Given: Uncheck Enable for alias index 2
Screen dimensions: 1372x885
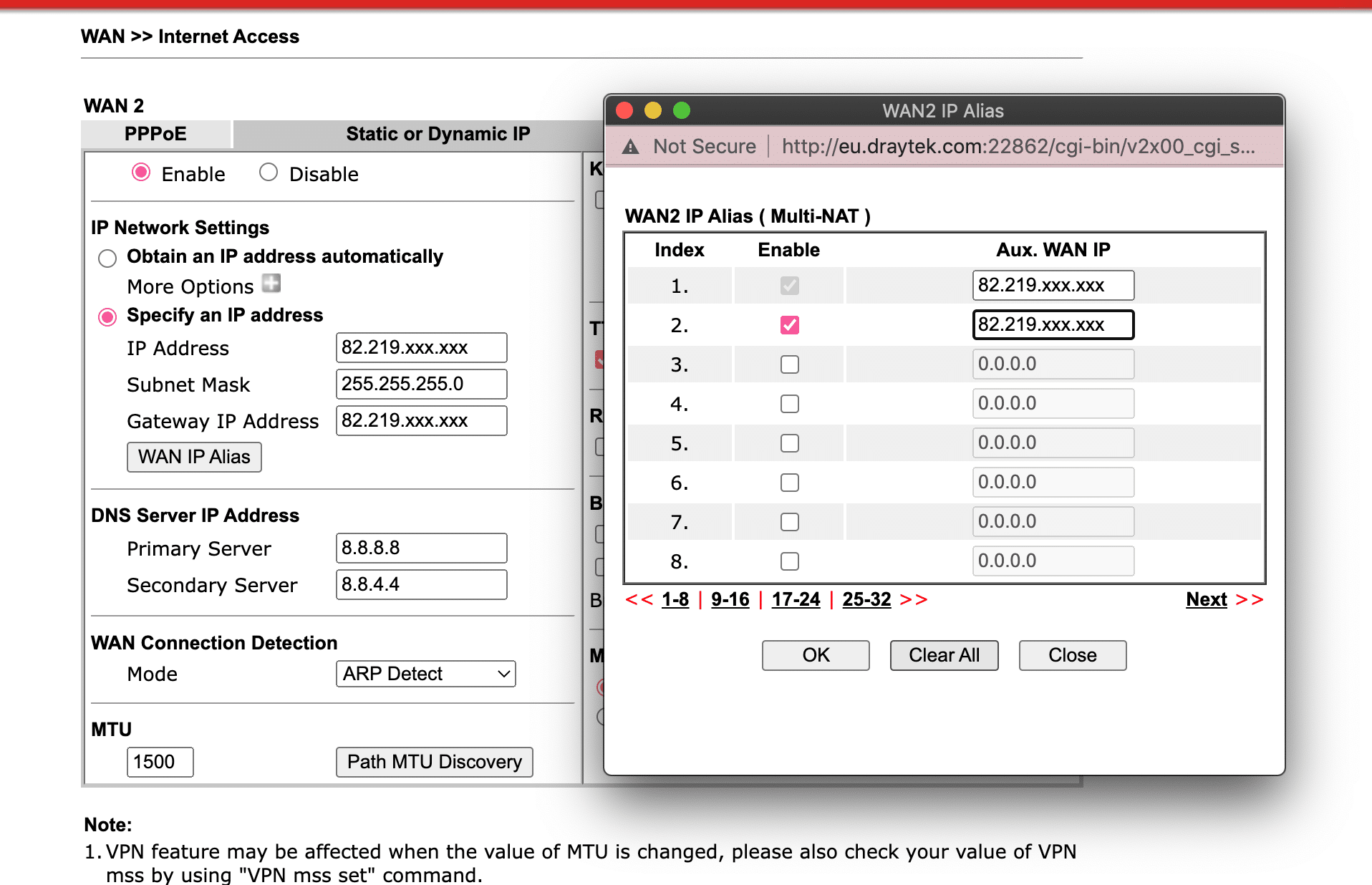Looking at the screenshot, I should tap(789, 325).
